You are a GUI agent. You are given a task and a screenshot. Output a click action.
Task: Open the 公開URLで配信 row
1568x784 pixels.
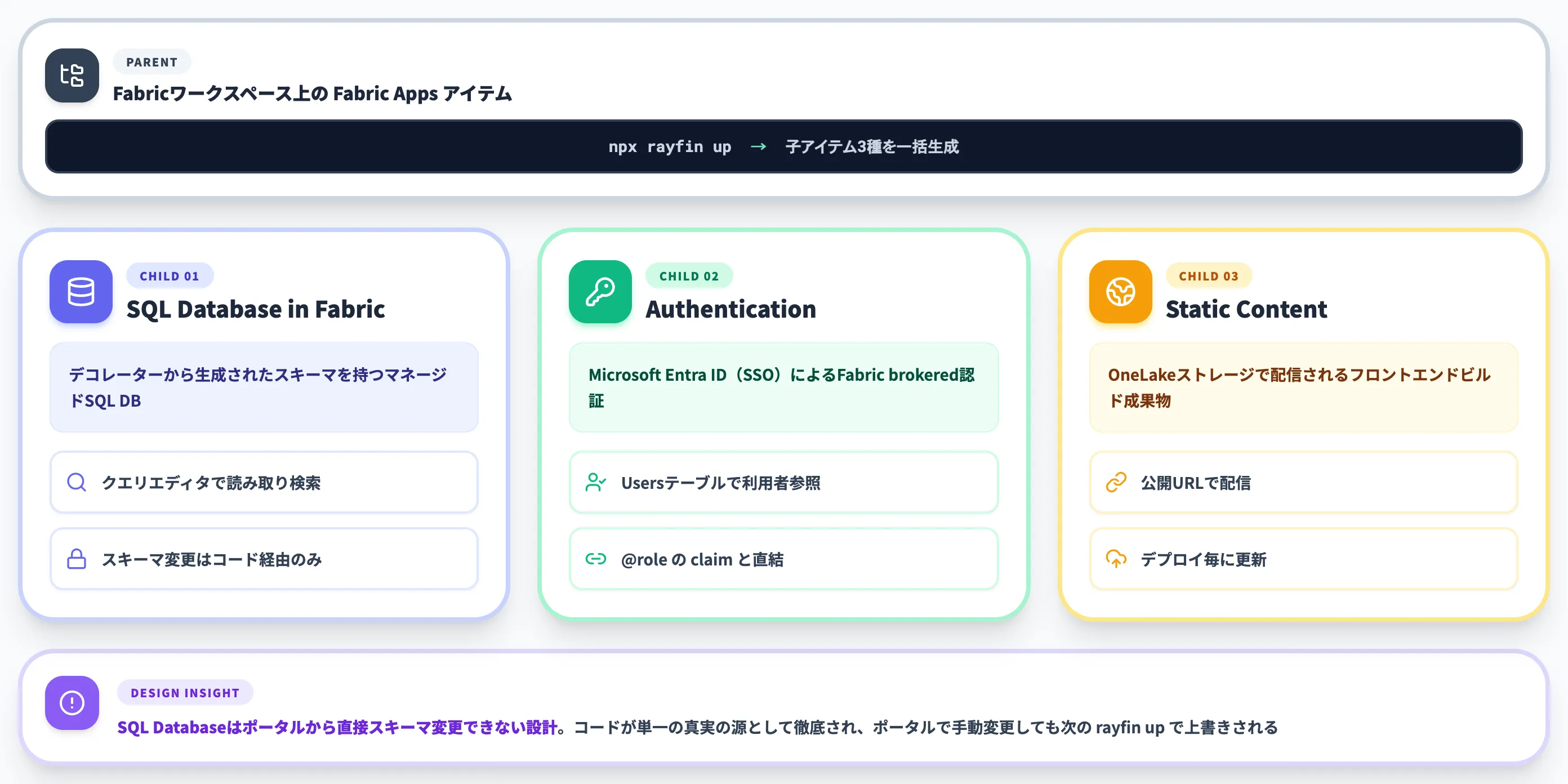click(1304, 482)
